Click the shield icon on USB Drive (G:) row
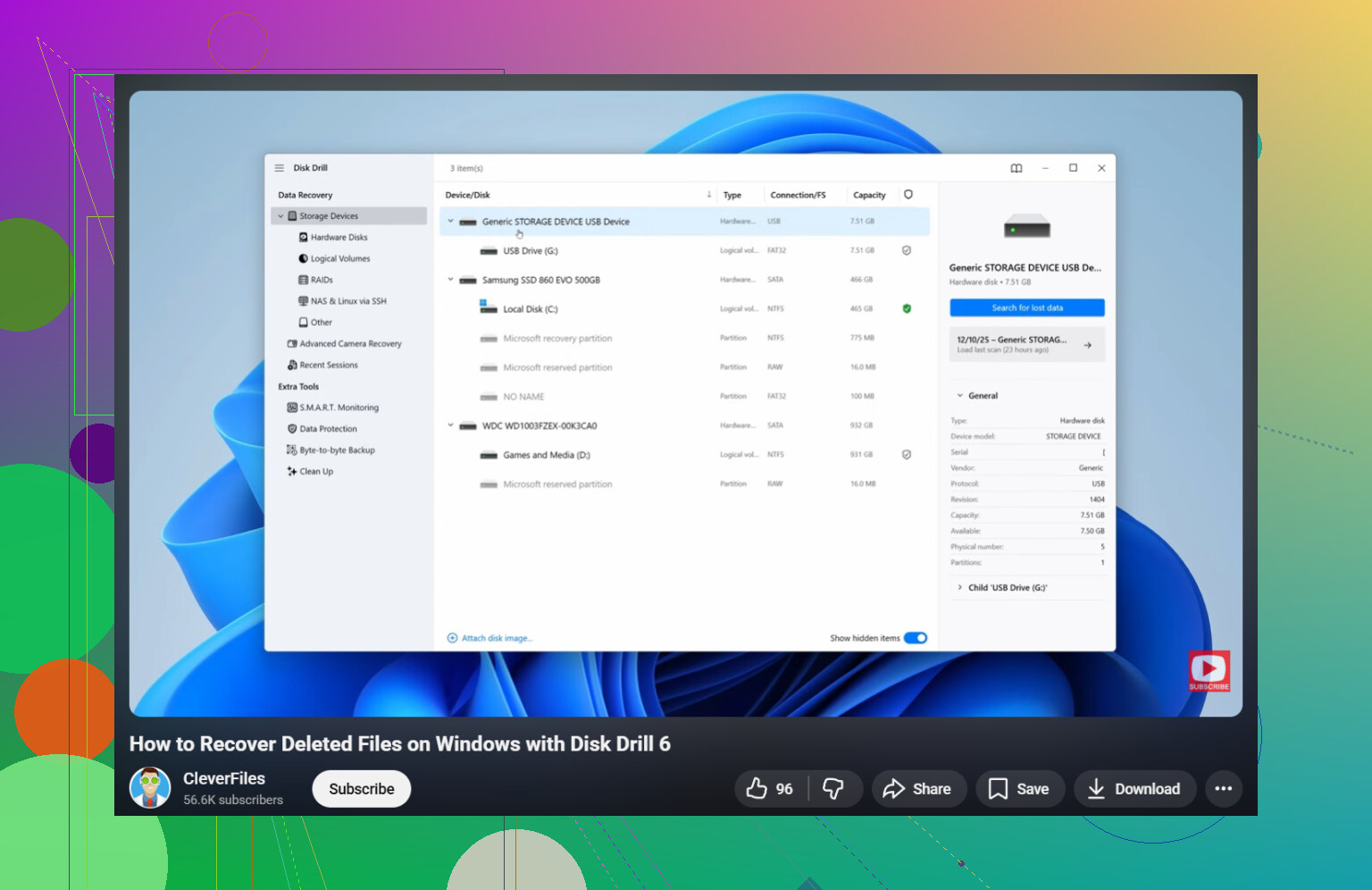1372x890 pixels. pos(907,251)
